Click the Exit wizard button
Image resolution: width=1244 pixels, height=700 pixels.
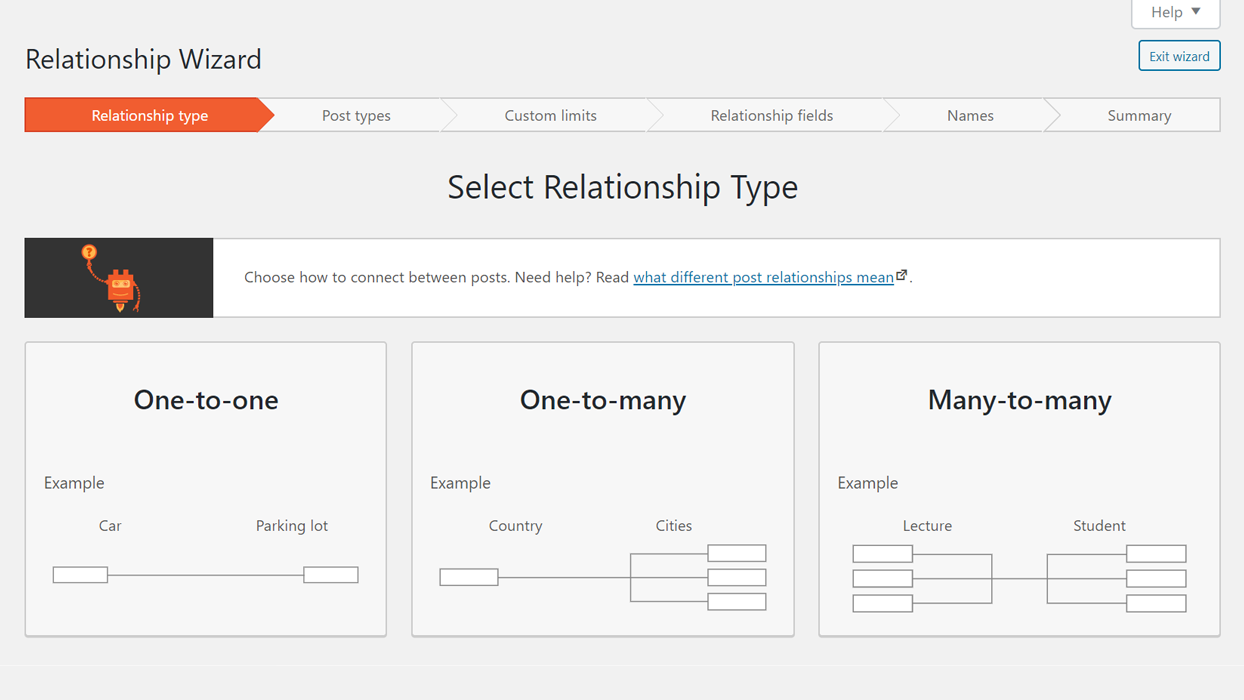pos(1179,55)
